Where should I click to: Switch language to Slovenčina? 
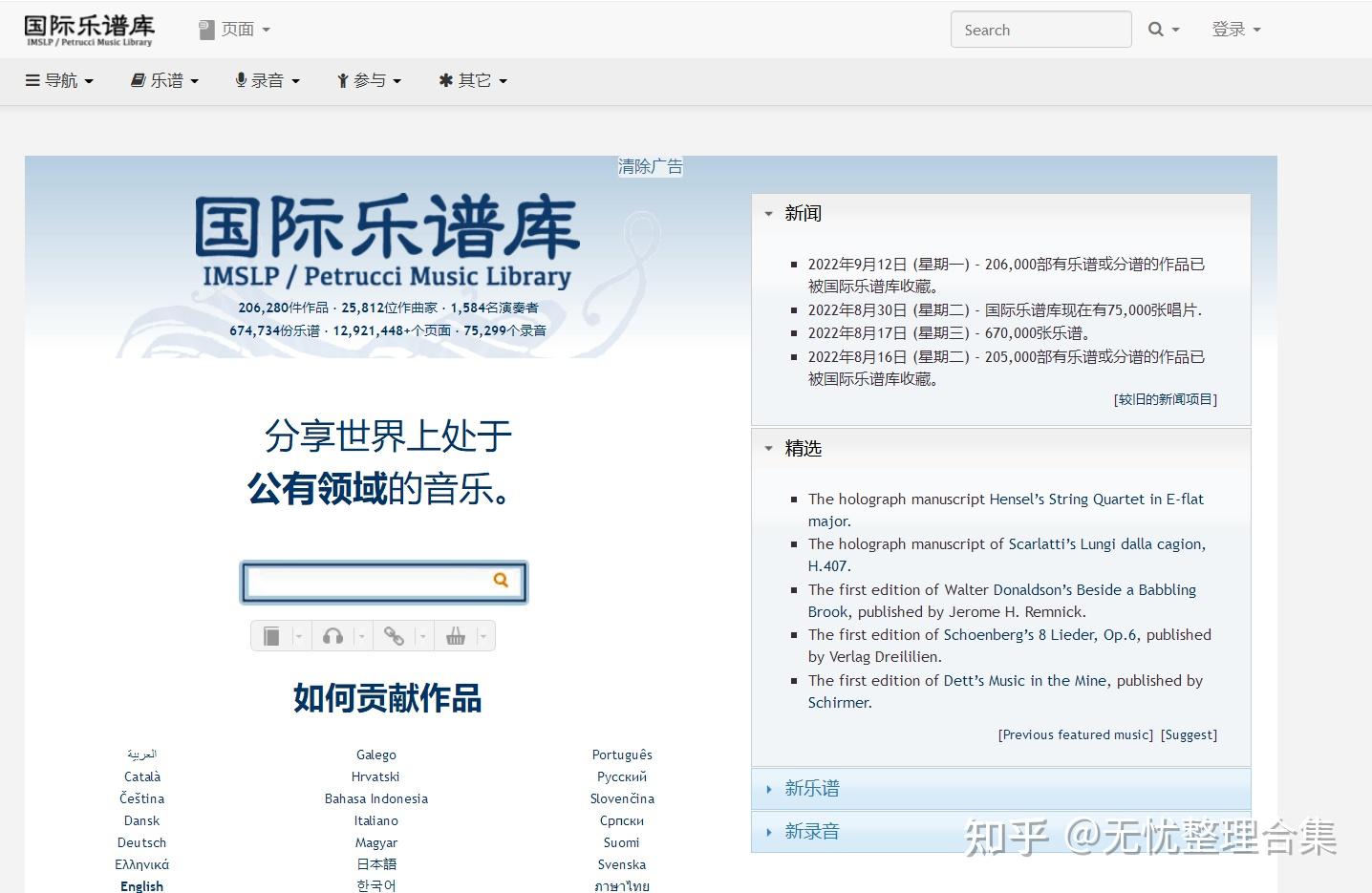click(622, 798)
